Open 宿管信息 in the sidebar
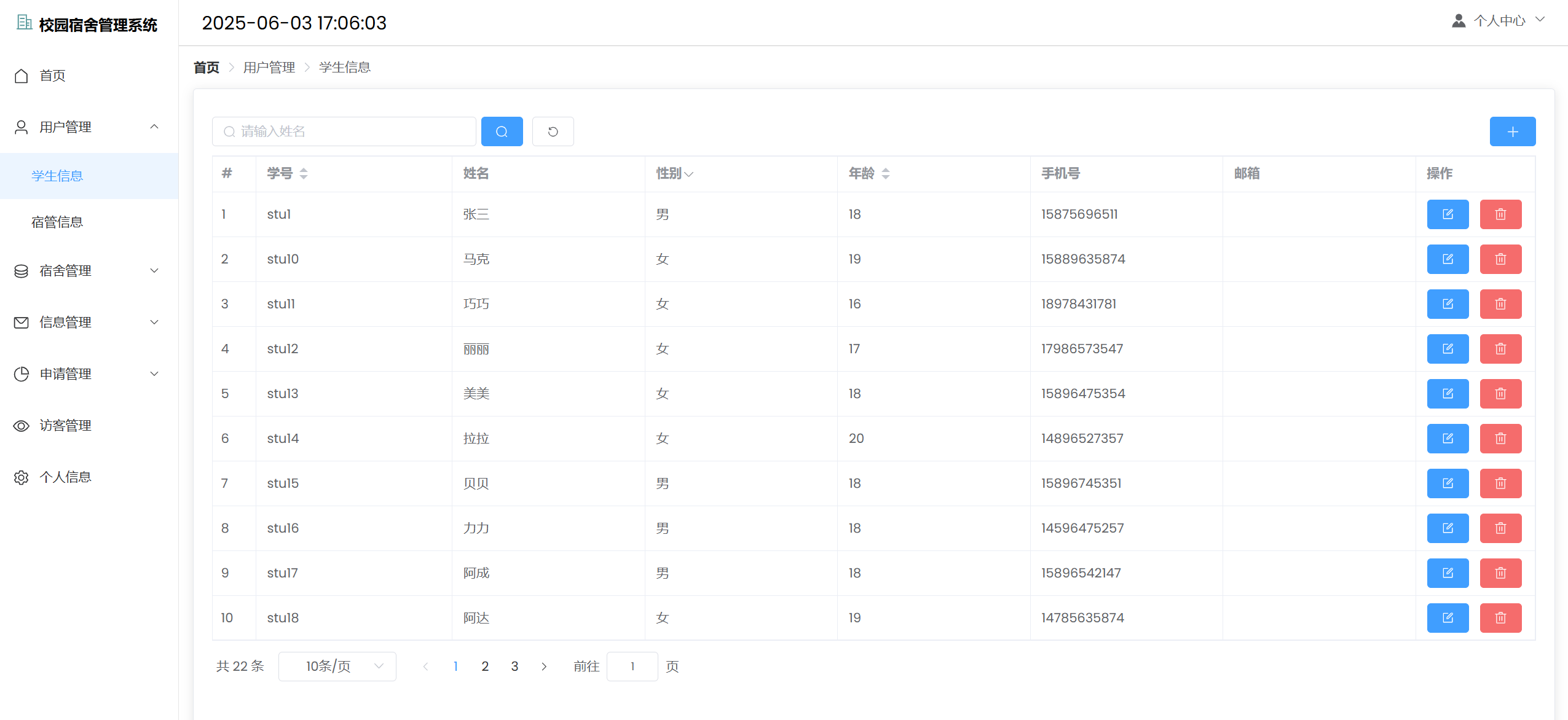Screen dimensions: 1568x720 point(57,222)
